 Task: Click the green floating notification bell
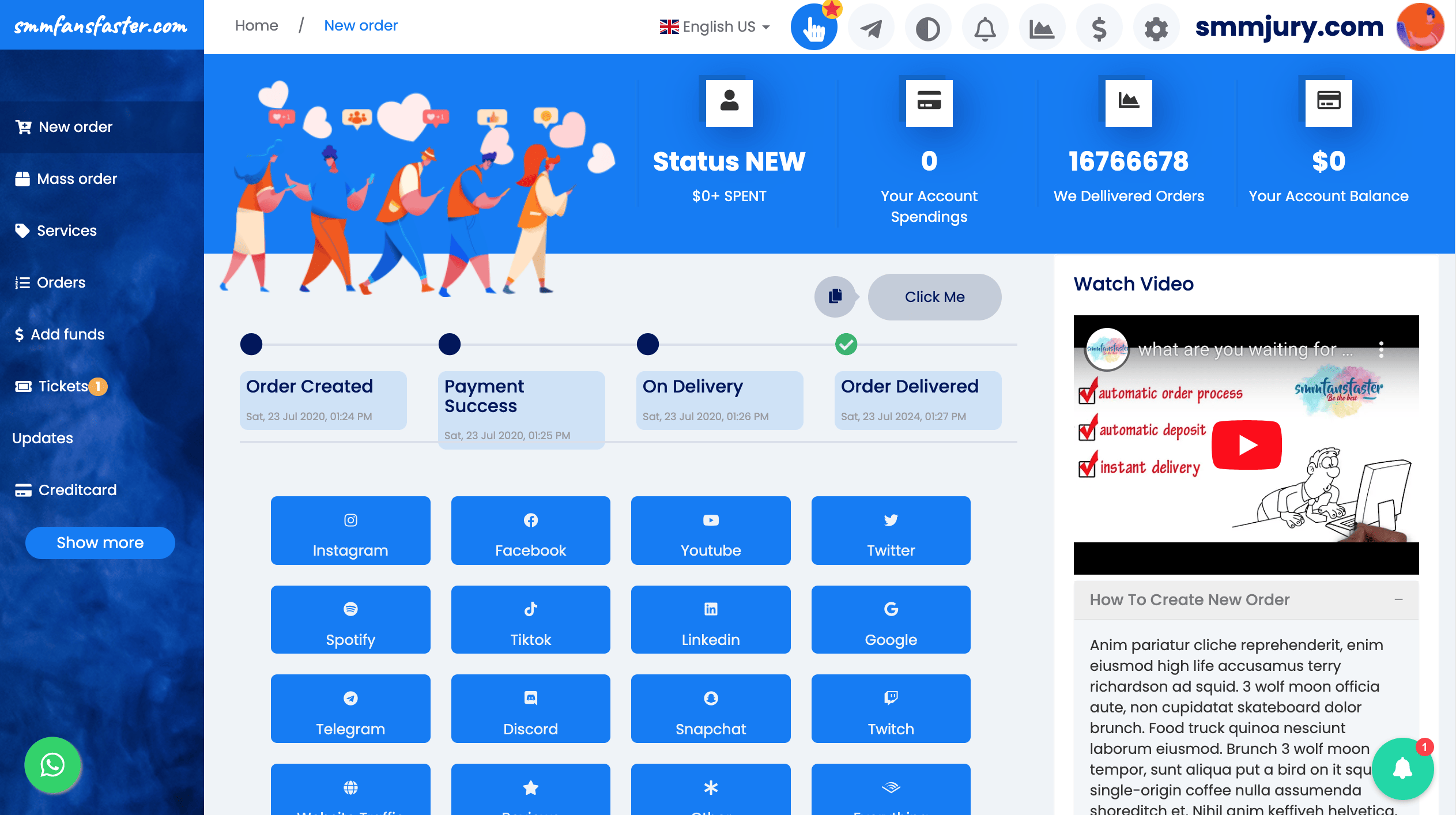coord(1402,768)
